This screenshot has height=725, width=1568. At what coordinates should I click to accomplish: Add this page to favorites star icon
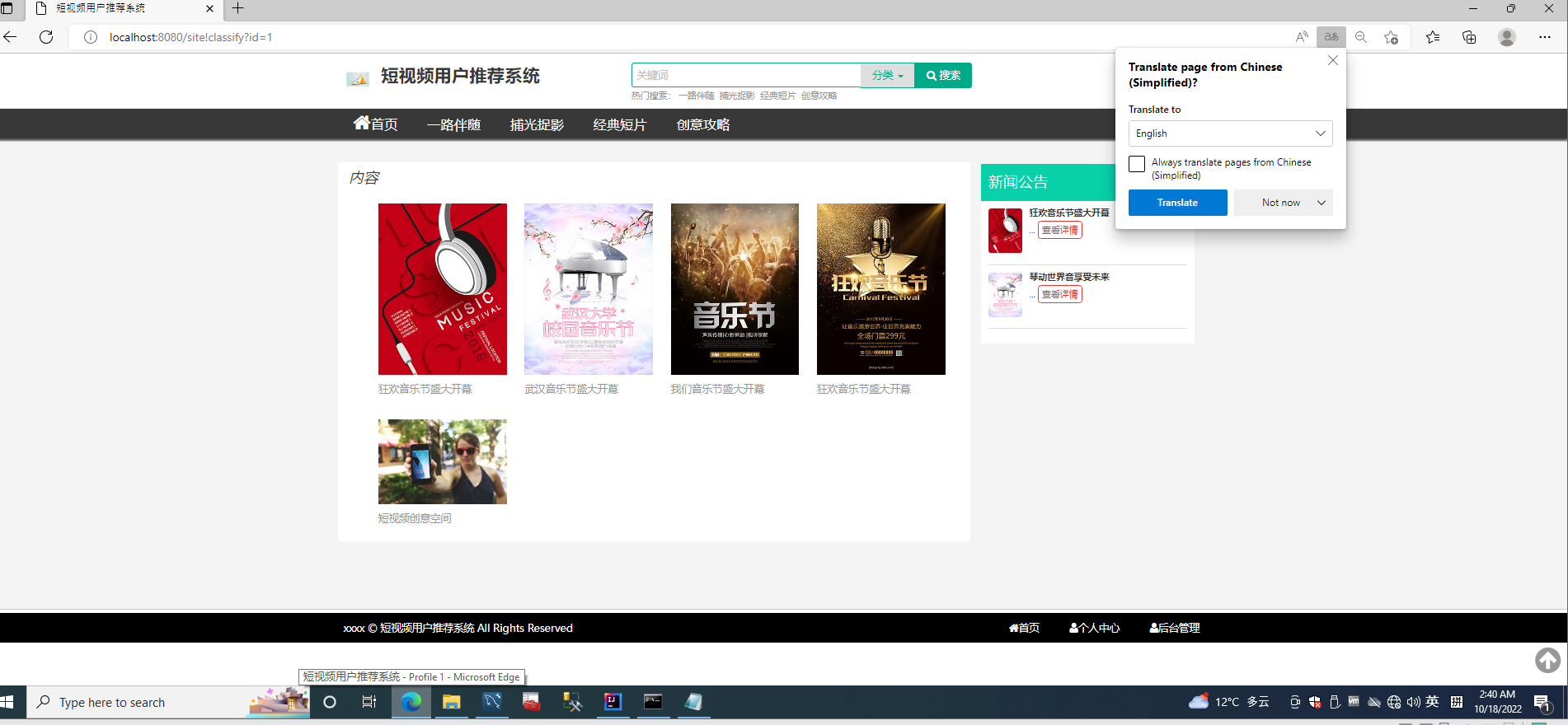[x=1392, y=37]
